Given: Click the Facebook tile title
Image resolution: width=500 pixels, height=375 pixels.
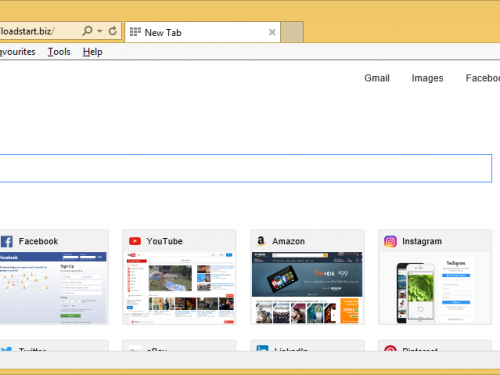Looking at the screenshot, I should [x=38, y=241].
